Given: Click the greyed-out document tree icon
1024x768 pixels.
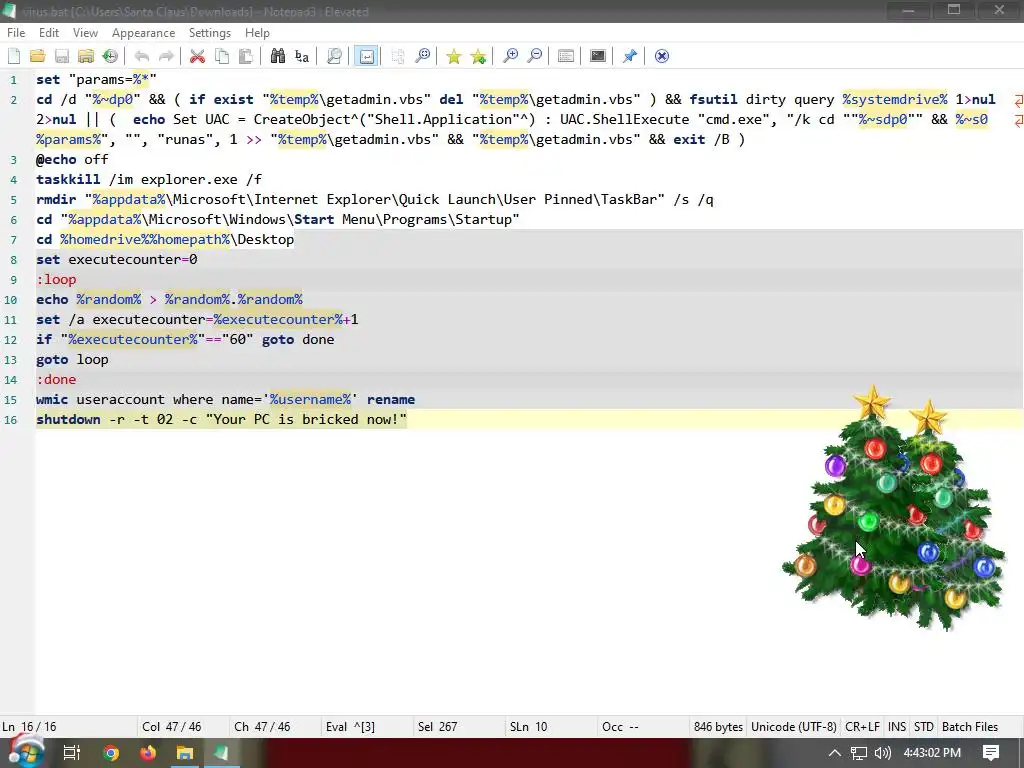Looking at the screenshot, I should 398,56.
